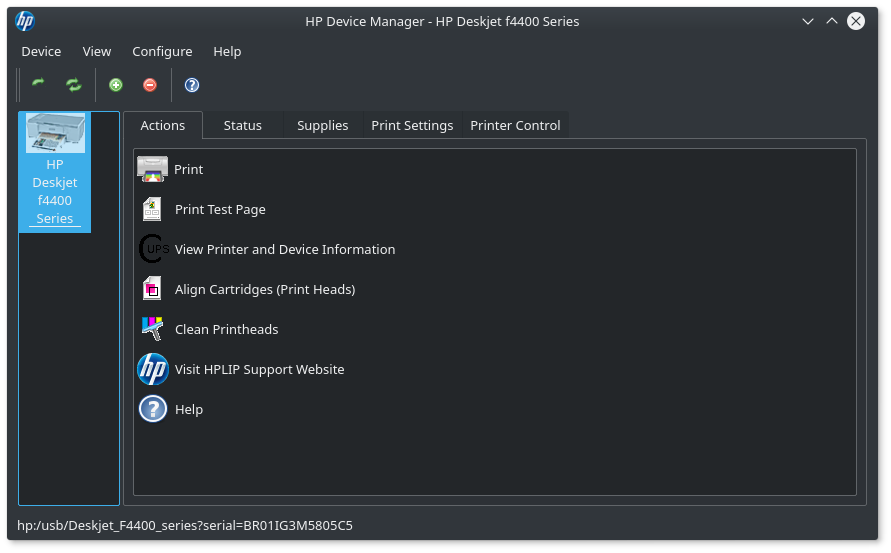Click the refresh all devices icon
This screenshot has width=891, height=553.
point(73,85)
